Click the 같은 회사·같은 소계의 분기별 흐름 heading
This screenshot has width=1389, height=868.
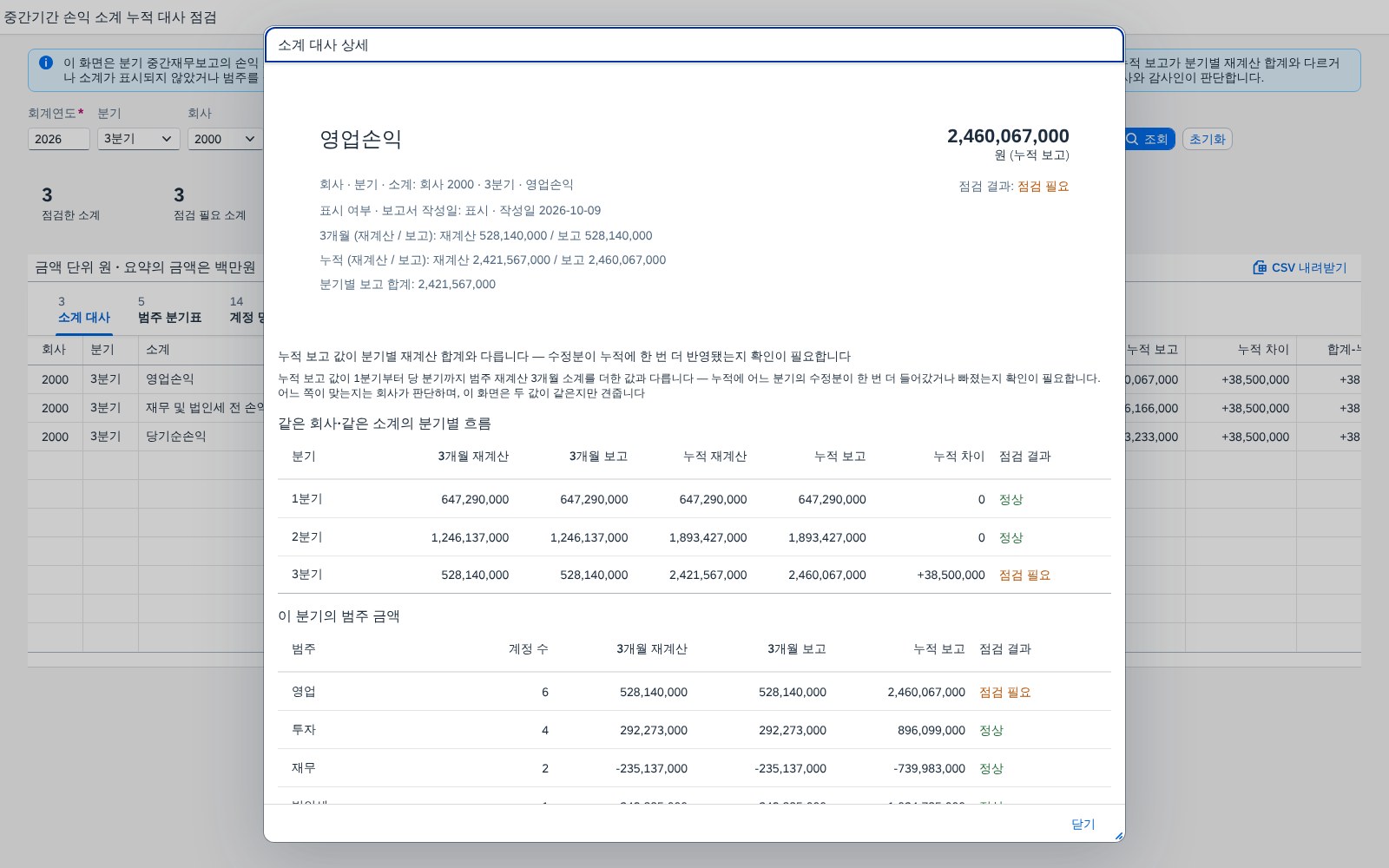[385, 424]
